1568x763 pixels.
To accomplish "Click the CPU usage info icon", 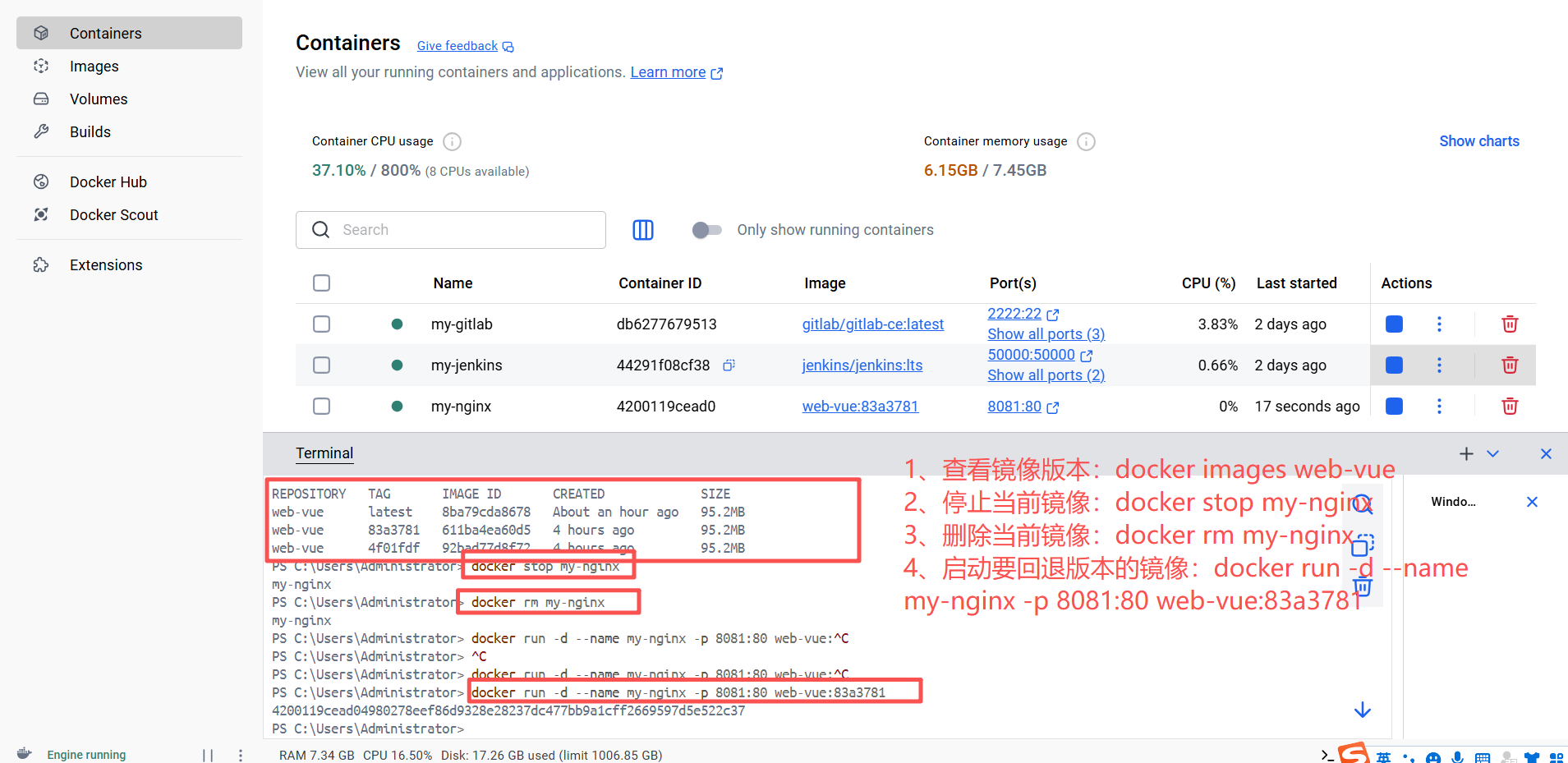I will [452, 141].
